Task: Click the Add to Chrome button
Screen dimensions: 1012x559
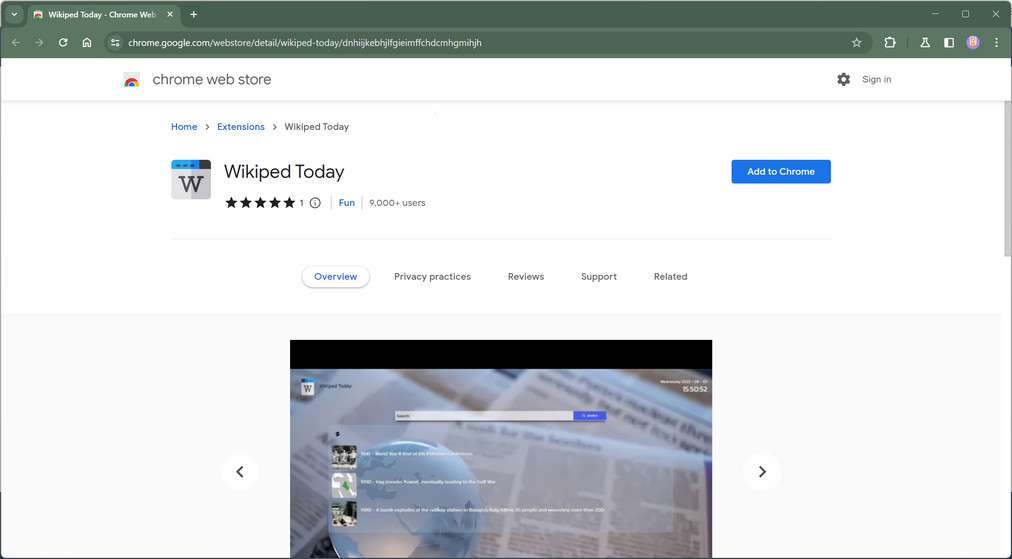Action: point(781,172)
